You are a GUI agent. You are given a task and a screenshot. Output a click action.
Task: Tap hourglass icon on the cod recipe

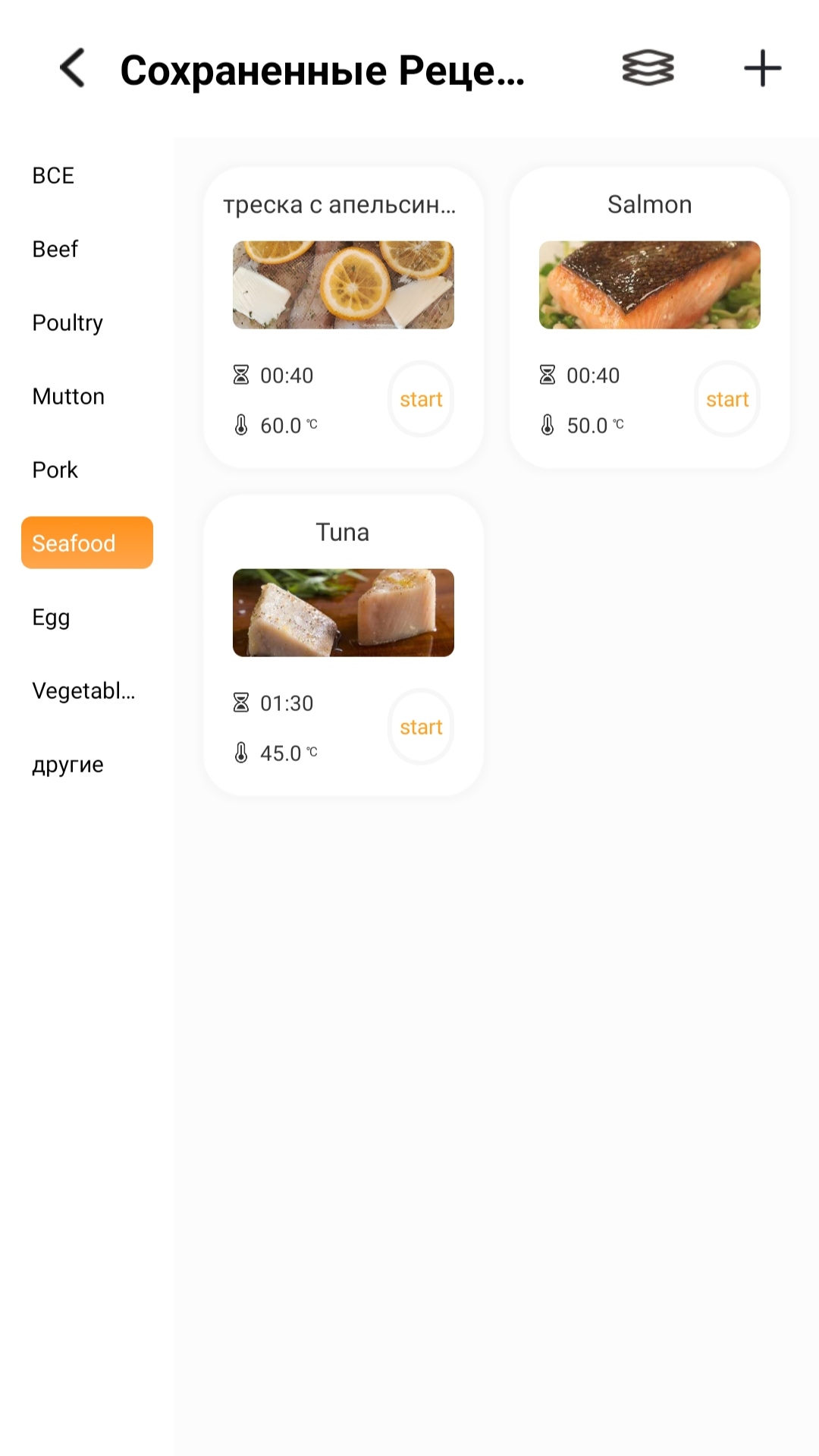[x=241, y=375]
